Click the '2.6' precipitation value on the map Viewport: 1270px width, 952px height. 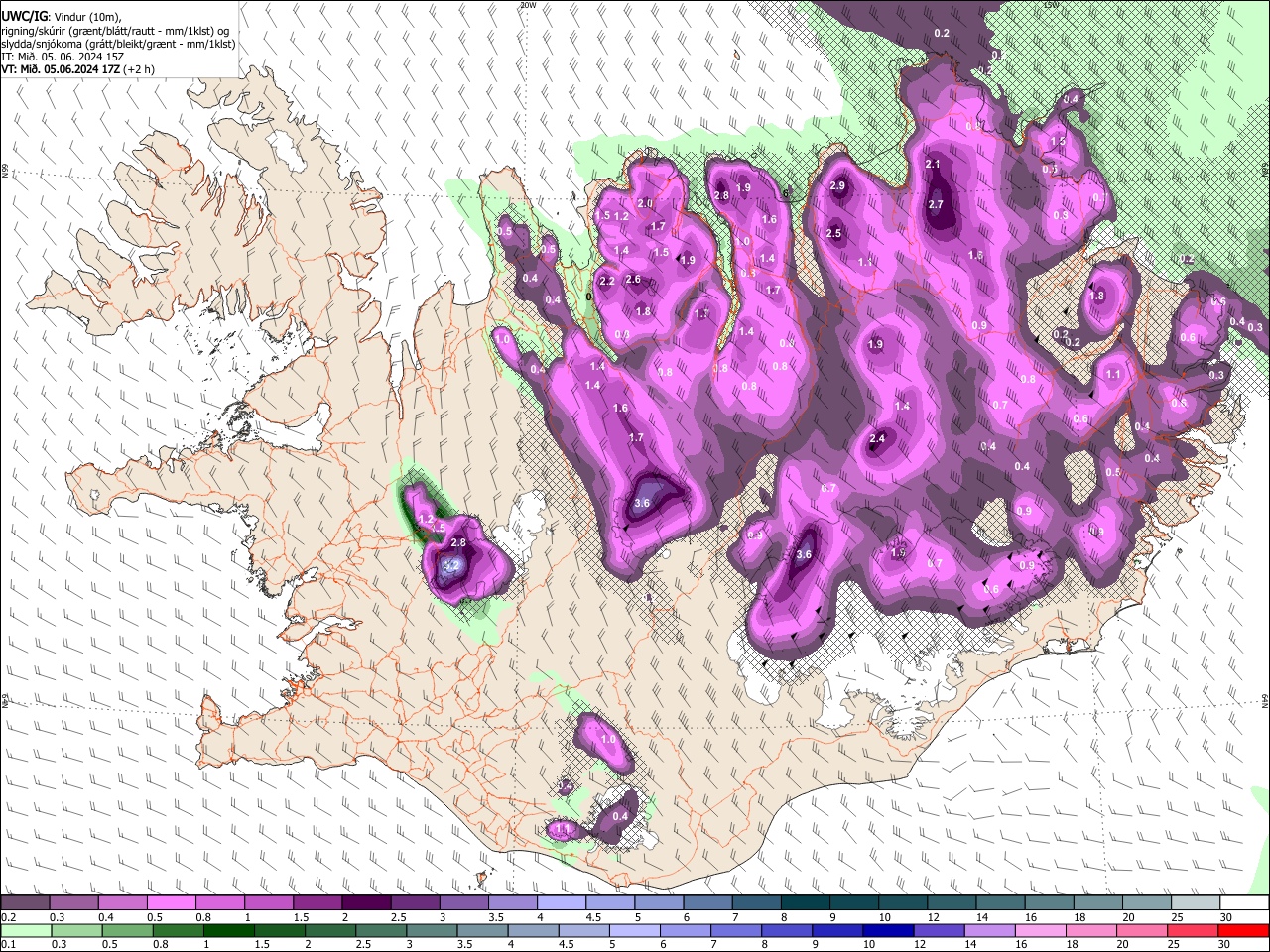click(x=633, y=280)
